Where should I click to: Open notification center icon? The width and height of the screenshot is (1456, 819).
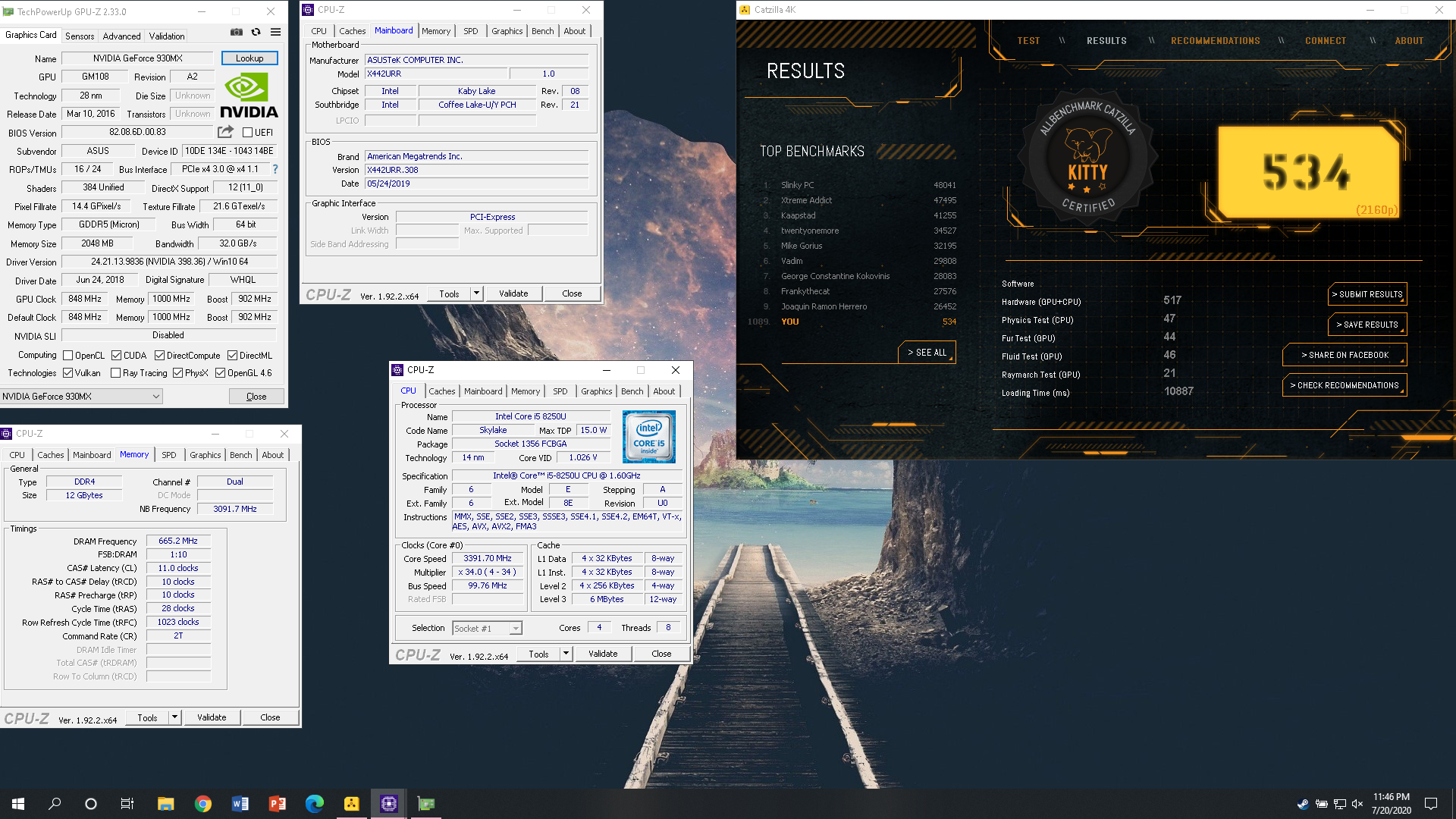(x=1431, y=804)
